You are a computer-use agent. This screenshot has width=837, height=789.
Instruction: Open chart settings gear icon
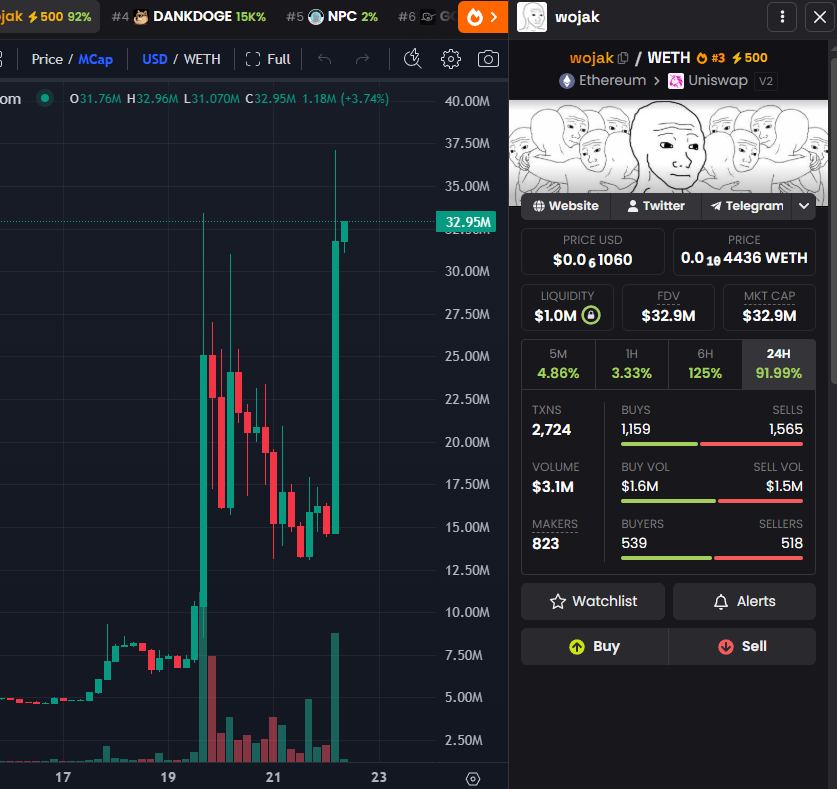451,59
